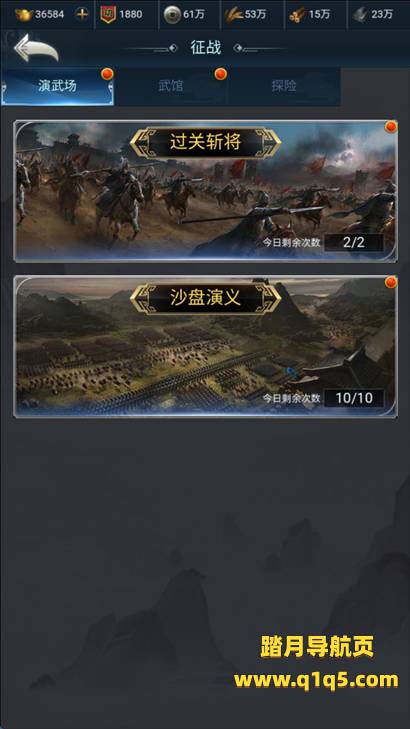410x729 pixels.
Task: Tap the wheat grain resource icon
Action: coord(234,14)
